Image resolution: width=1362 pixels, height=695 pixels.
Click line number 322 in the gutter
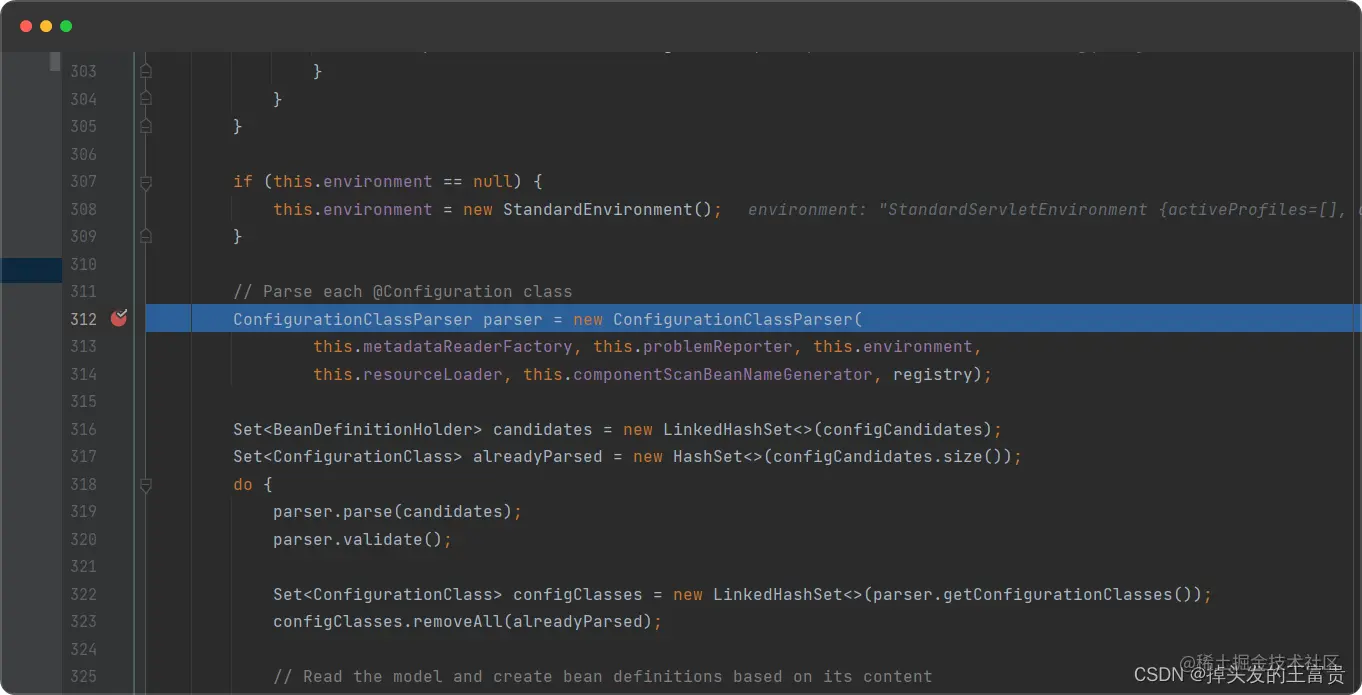[83, 594]
